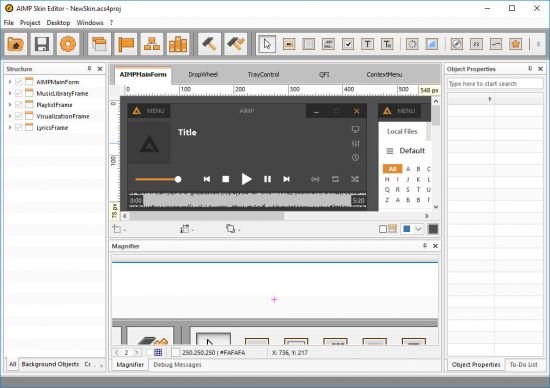The image size is (550, 388).
Task: Toggle AIMPMainForm checkbox in Structure
Action: (19, 82)
